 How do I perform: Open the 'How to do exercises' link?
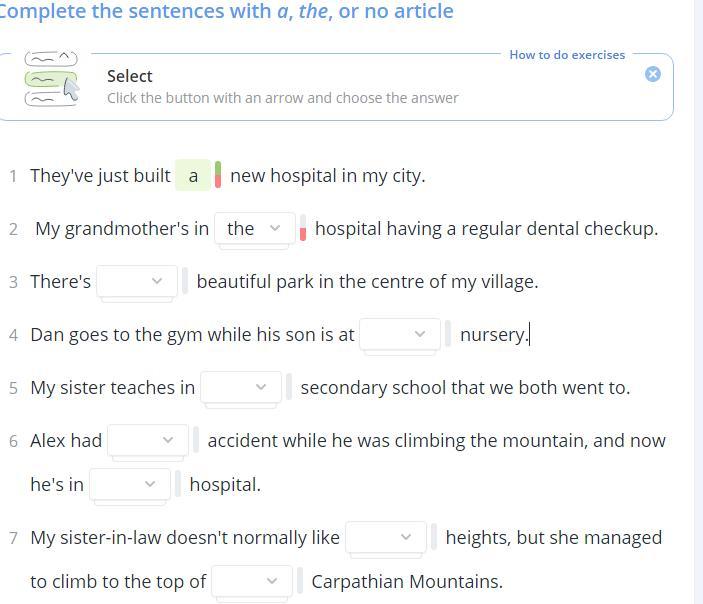(567, 55)
